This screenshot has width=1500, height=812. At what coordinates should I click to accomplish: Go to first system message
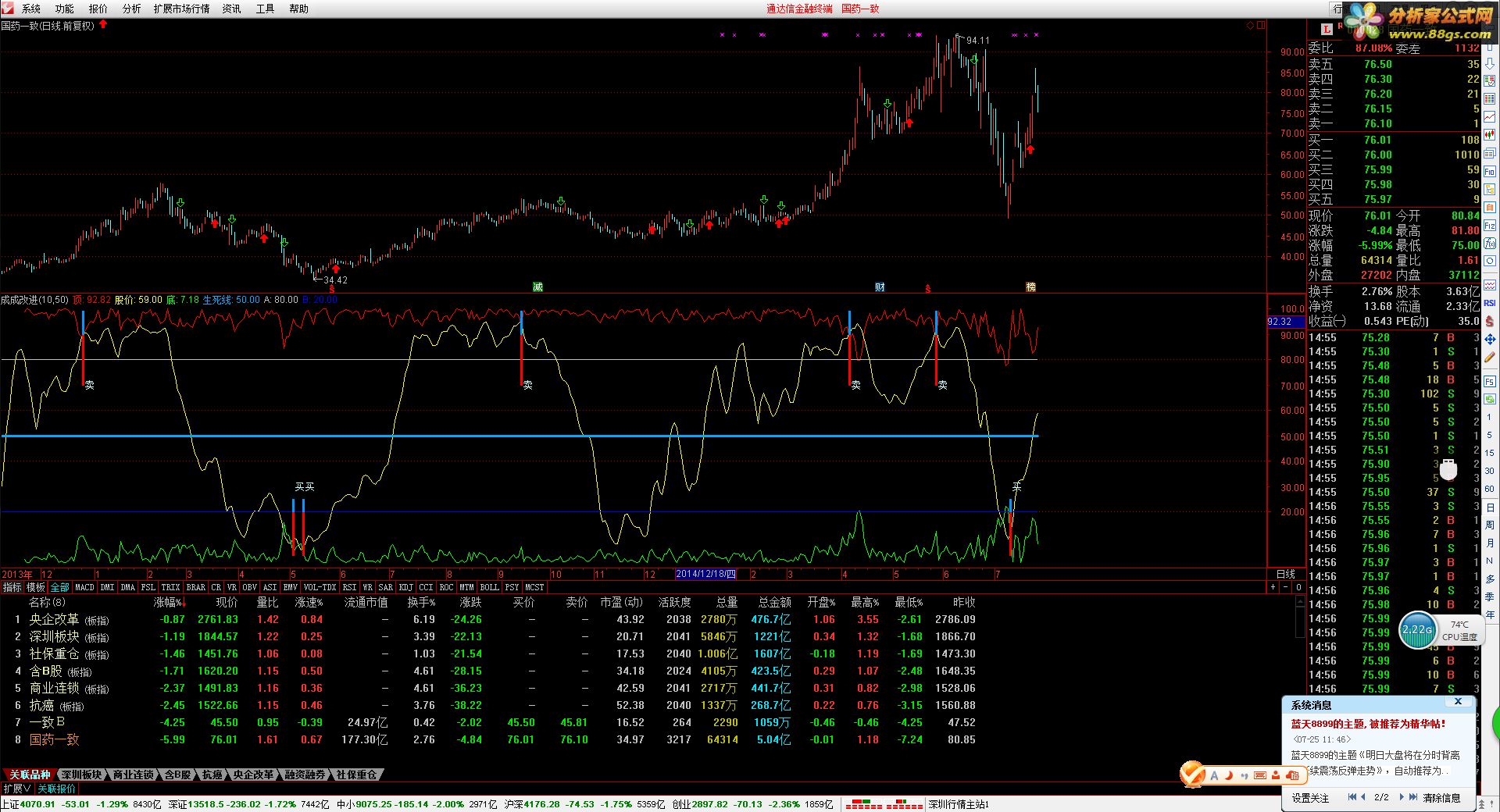coord(1352,797)
